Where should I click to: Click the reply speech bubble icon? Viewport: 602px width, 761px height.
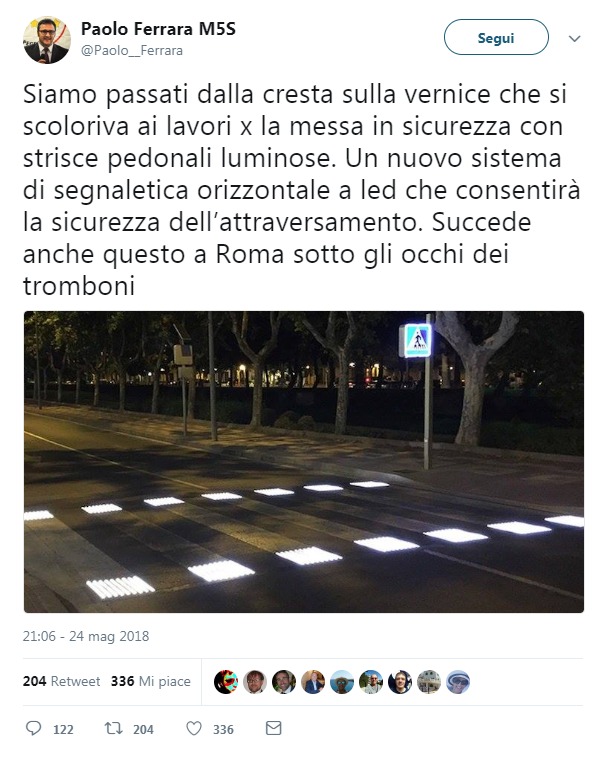(33, 728)
